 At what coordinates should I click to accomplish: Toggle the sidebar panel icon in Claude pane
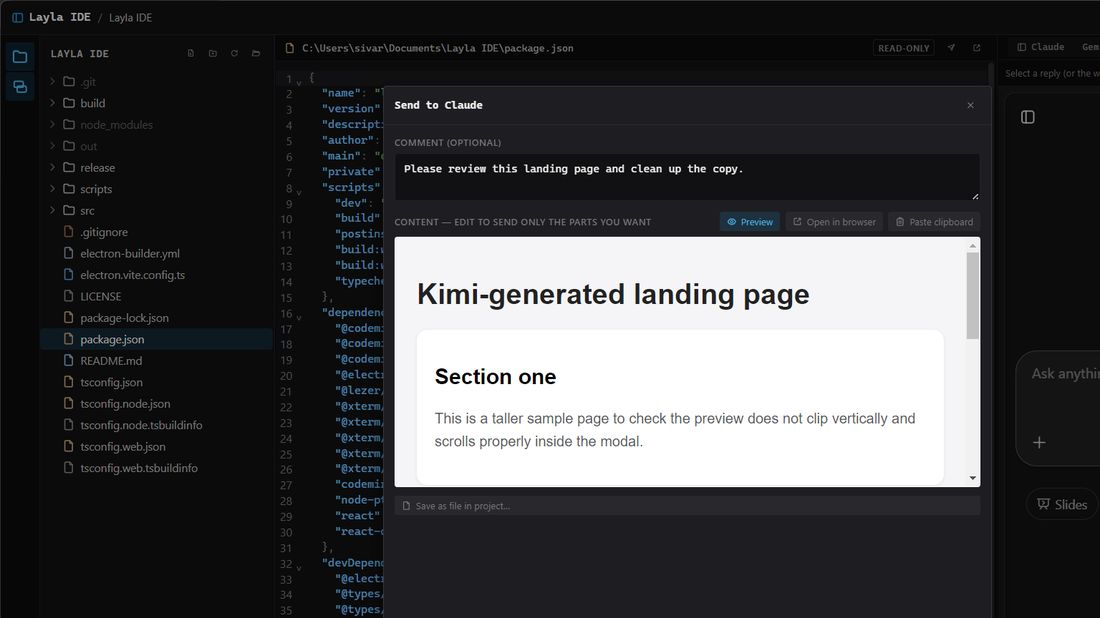(1028, 117)
